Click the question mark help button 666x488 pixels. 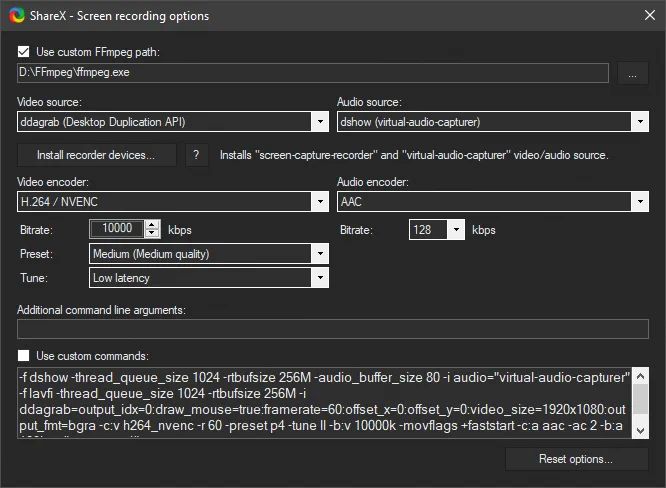tap(197, 155)
